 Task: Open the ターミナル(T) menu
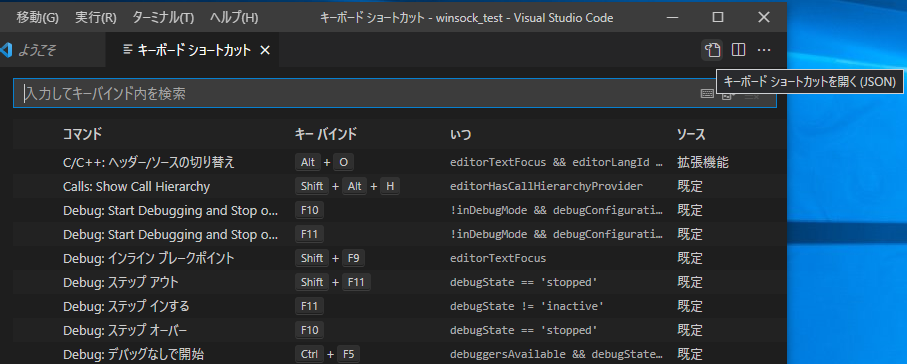(x=163, y=17)
